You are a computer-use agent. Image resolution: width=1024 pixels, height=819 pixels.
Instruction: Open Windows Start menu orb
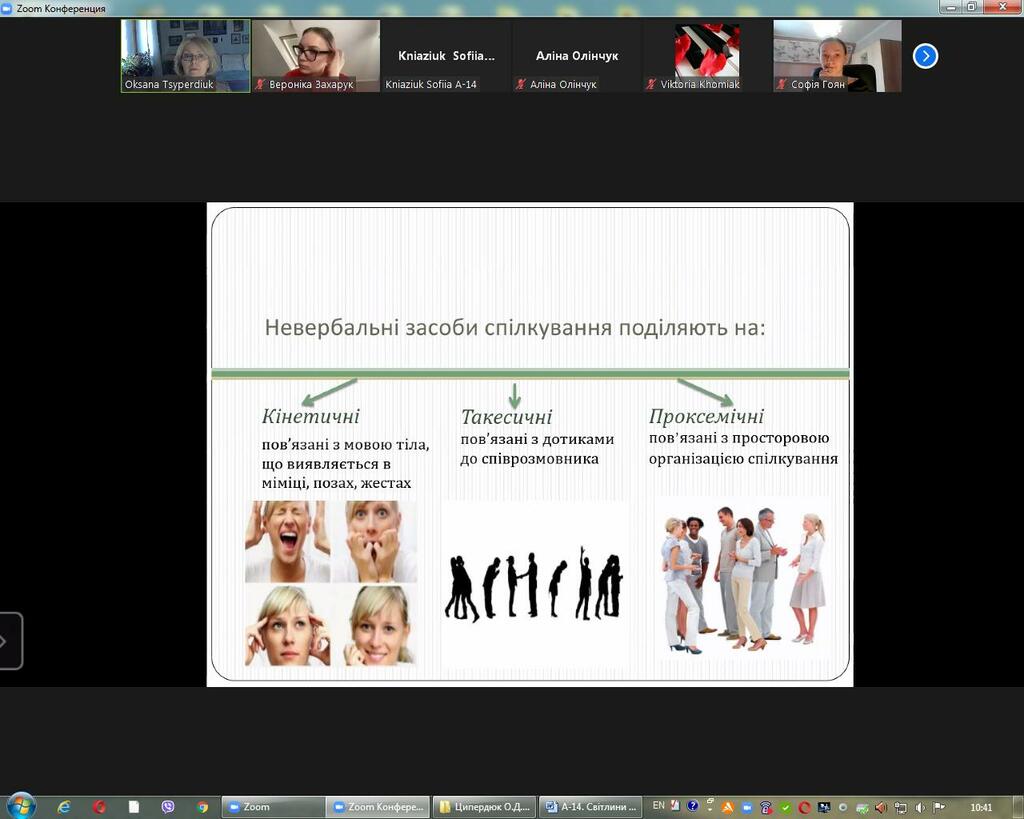21,807
